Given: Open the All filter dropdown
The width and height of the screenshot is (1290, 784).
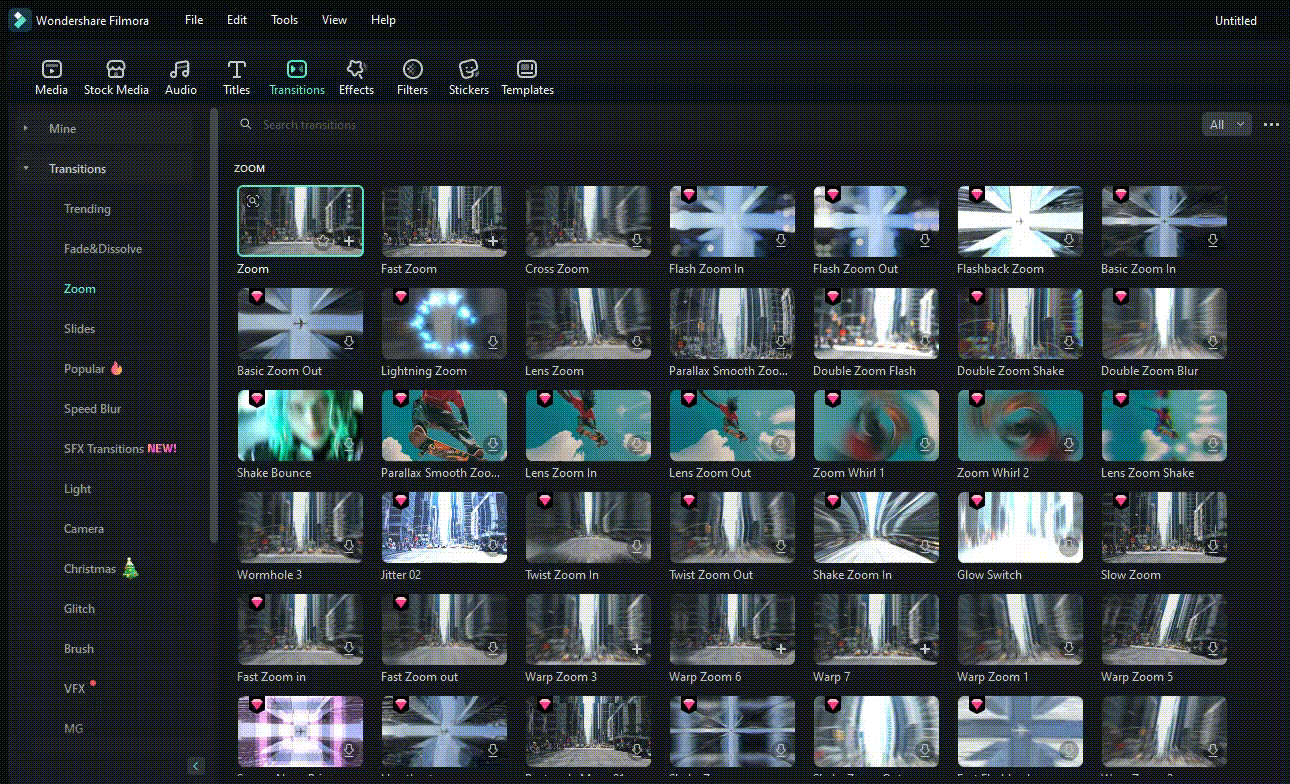Looking at the screenshot, I should coord(1226,125).
